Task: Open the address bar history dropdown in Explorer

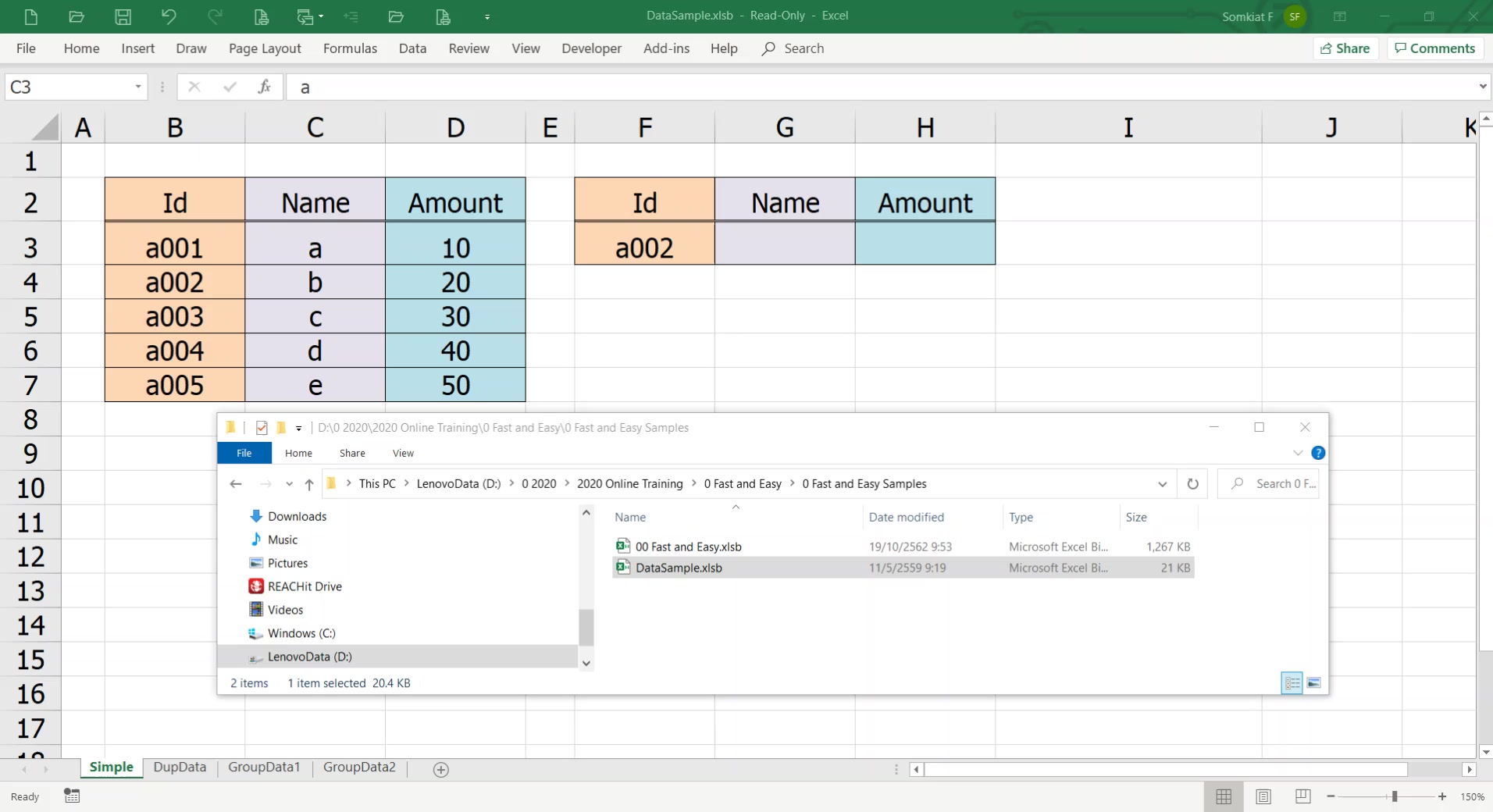Action: coord(1163,484)
